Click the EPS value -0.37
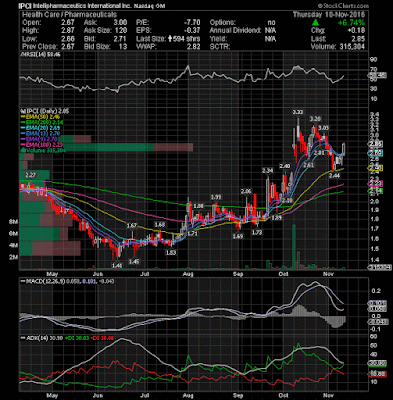Screen dimensions: 393x400 192,31
